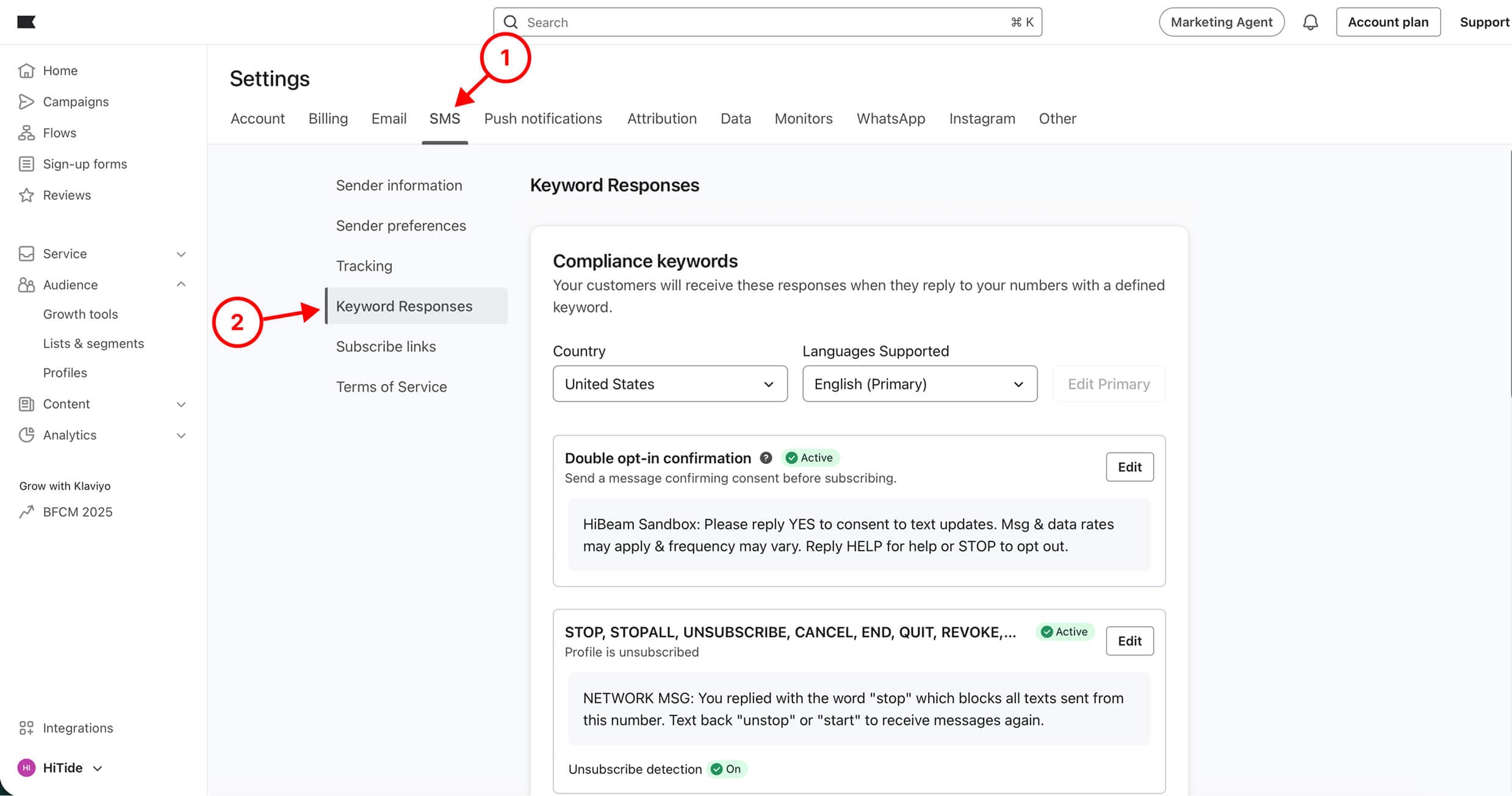Open the Attribution settings tab
The width and height of the screenshot is (1512, 796).
click(x=661, y=118)
